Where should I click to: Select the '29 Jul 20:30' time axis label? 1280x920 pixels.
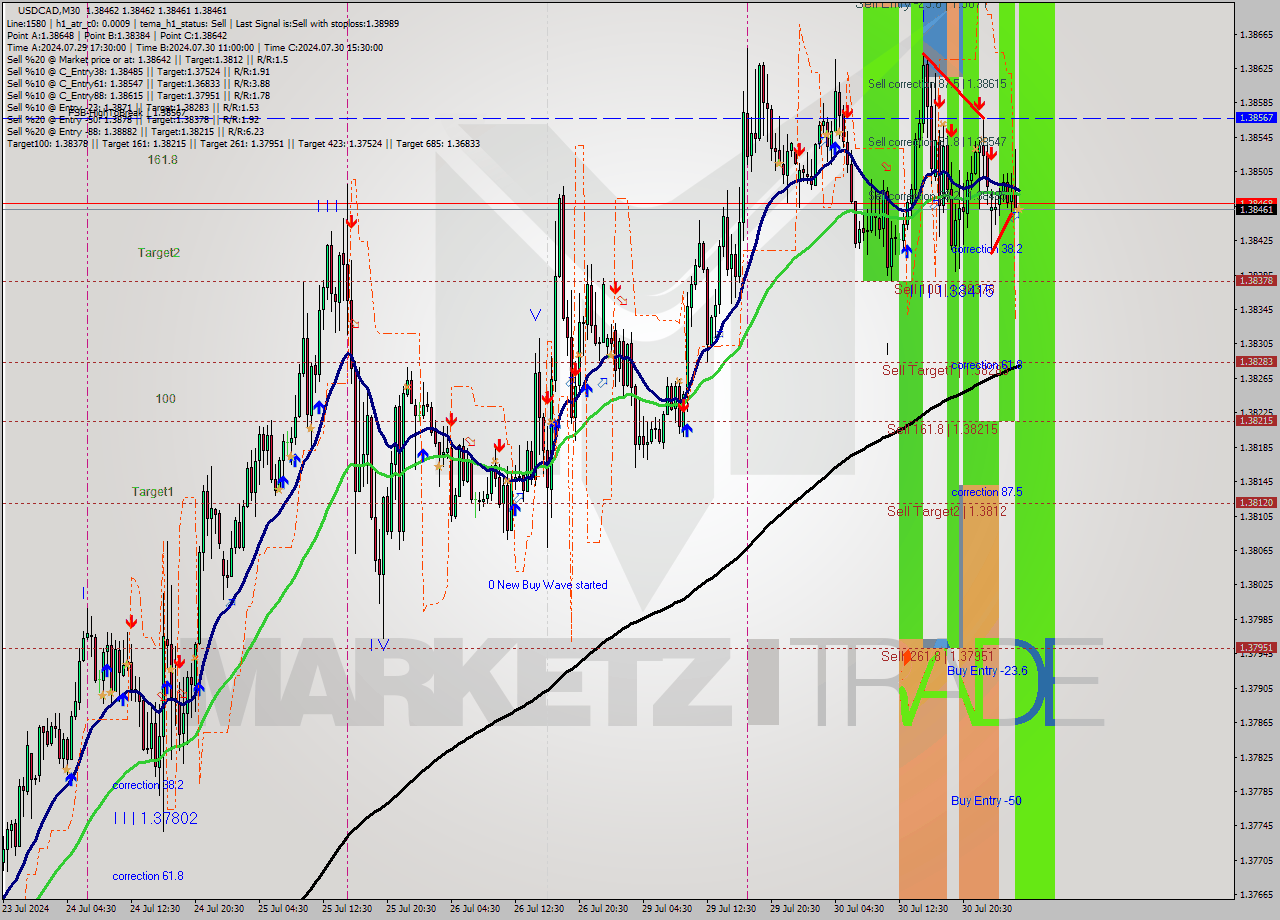(795, 909)
